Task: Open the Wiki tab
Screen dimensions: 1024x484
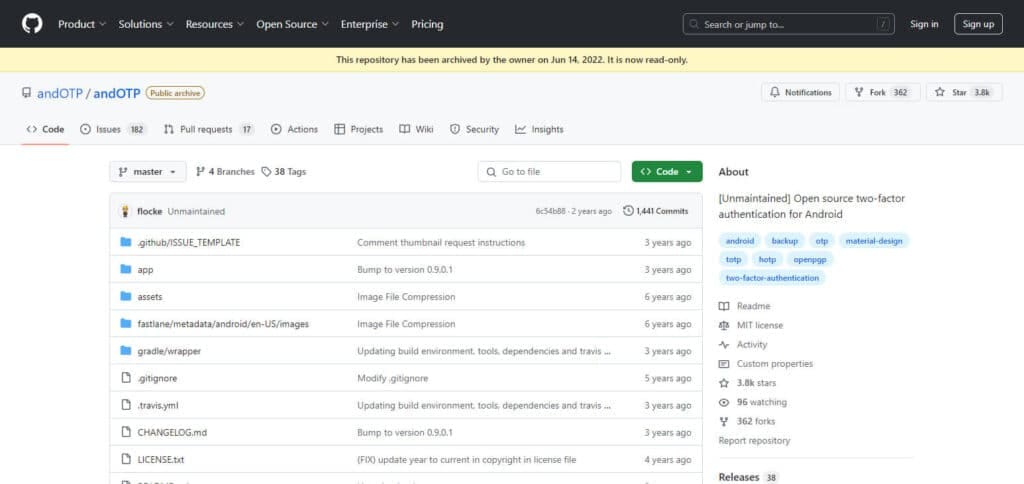Action: click(x=416, y=129)
